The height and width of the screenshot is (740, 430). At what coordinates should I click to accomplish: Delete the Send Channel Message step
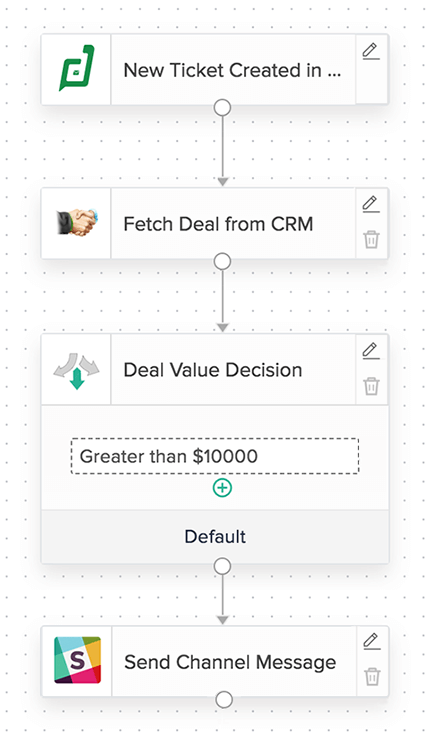(372, 676)
